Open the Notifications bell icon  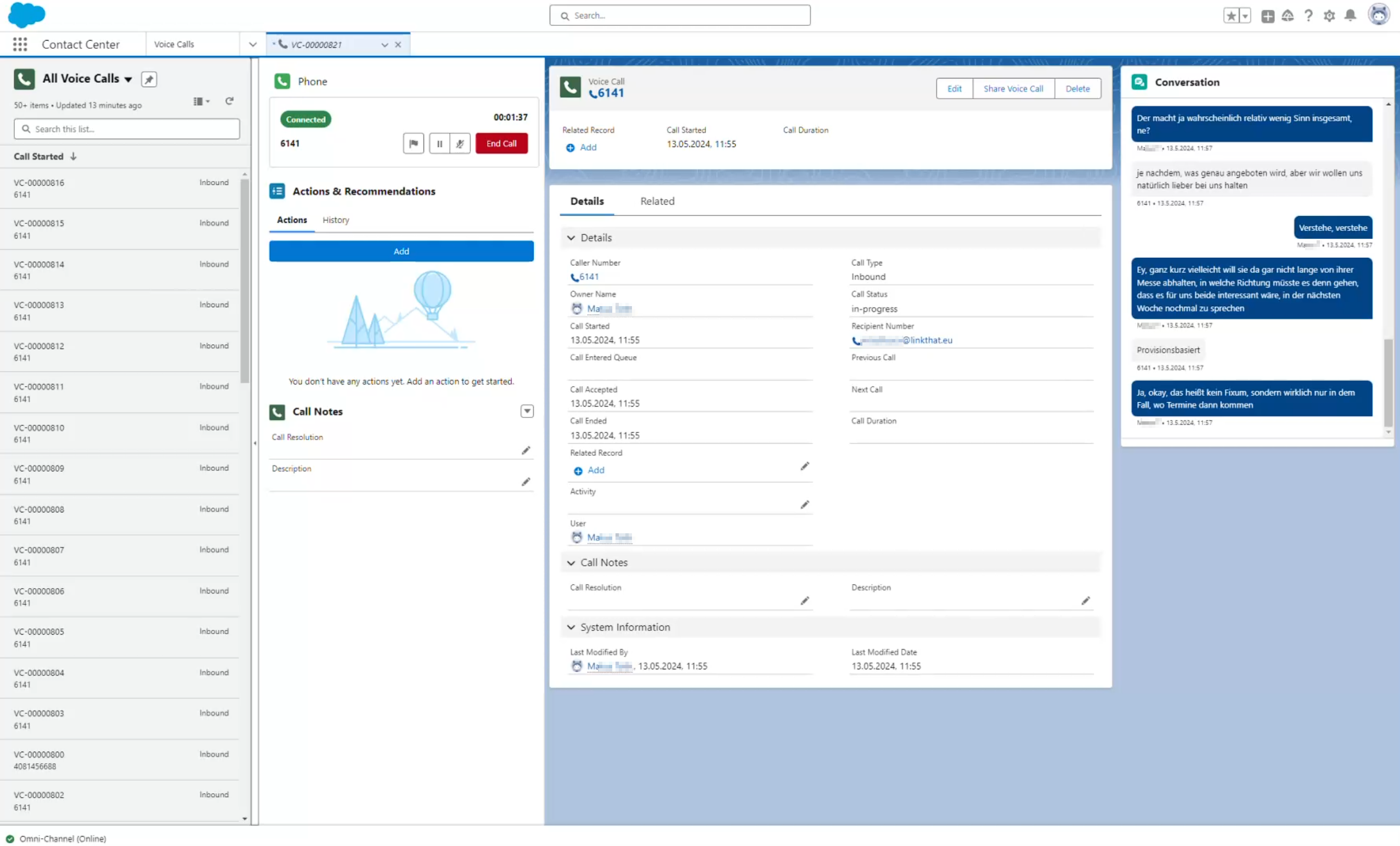pos(1350,16)
